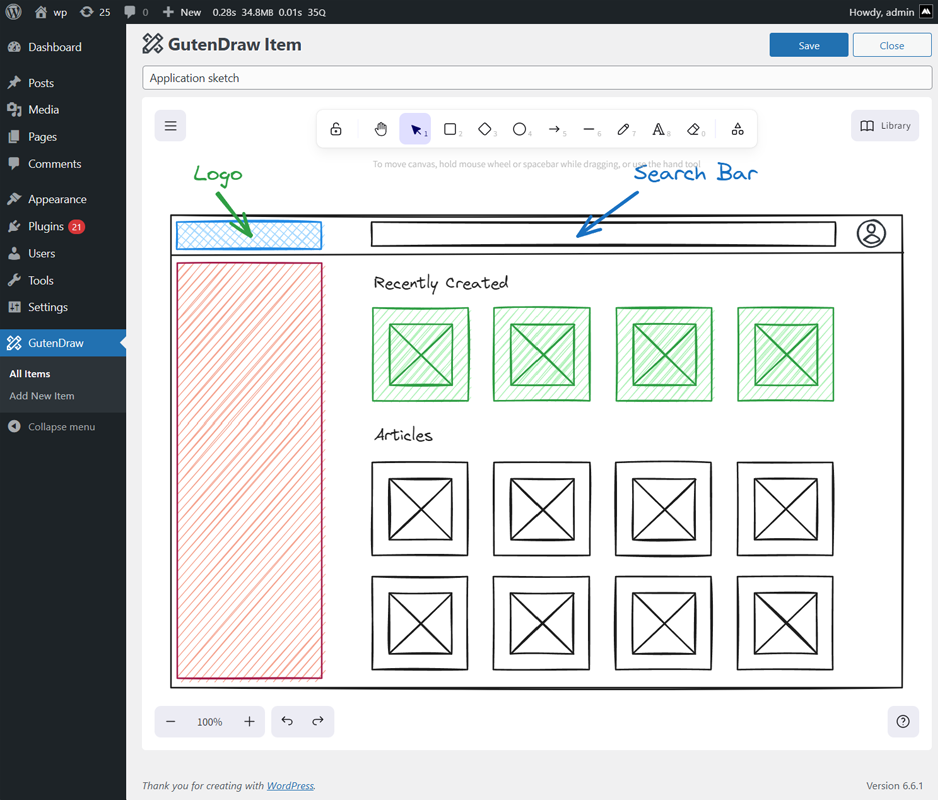
Task: Open the canvas hamburger menu
Action: coord(170,125)
